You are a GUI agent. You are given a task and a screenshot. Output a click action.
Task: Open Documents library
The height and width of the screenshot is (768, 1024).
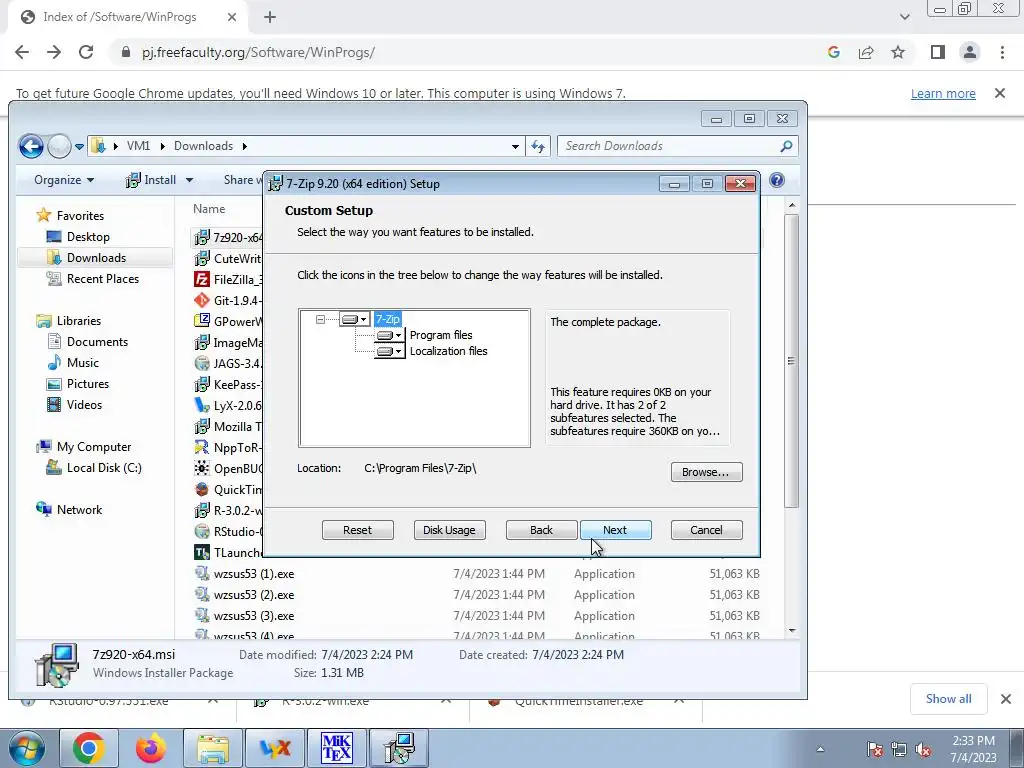coord(97,342)
